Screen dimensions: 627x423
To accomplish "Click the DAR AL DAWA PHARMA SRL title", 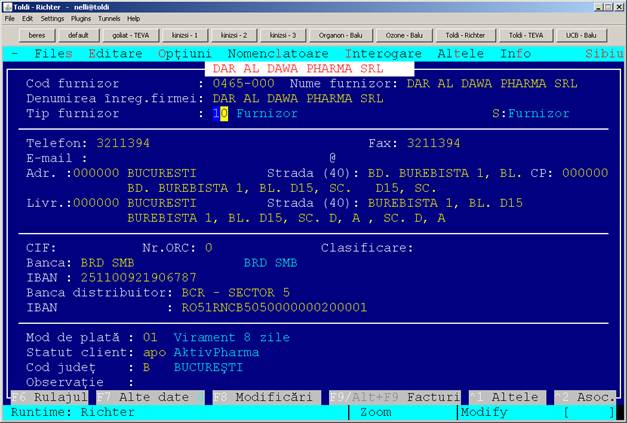I will point(298,69).
